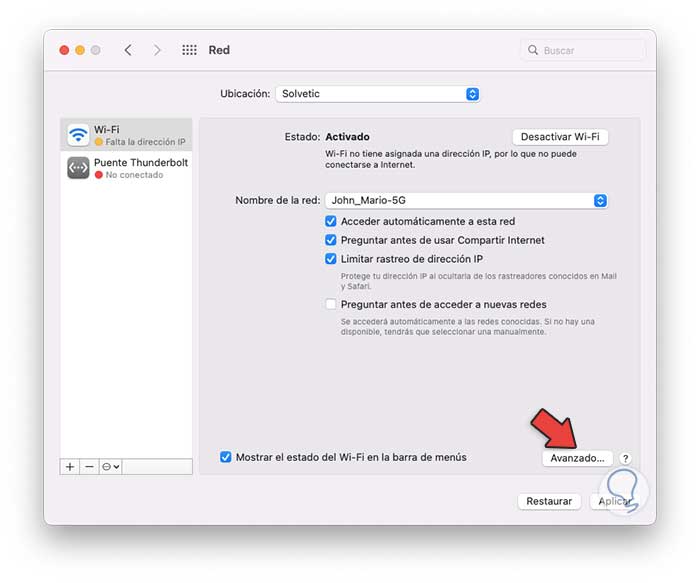The height and width of the screenshot is (583, 700).
Task: Click 'Se accederá automáticamente' description text
Action: (467, 326)
